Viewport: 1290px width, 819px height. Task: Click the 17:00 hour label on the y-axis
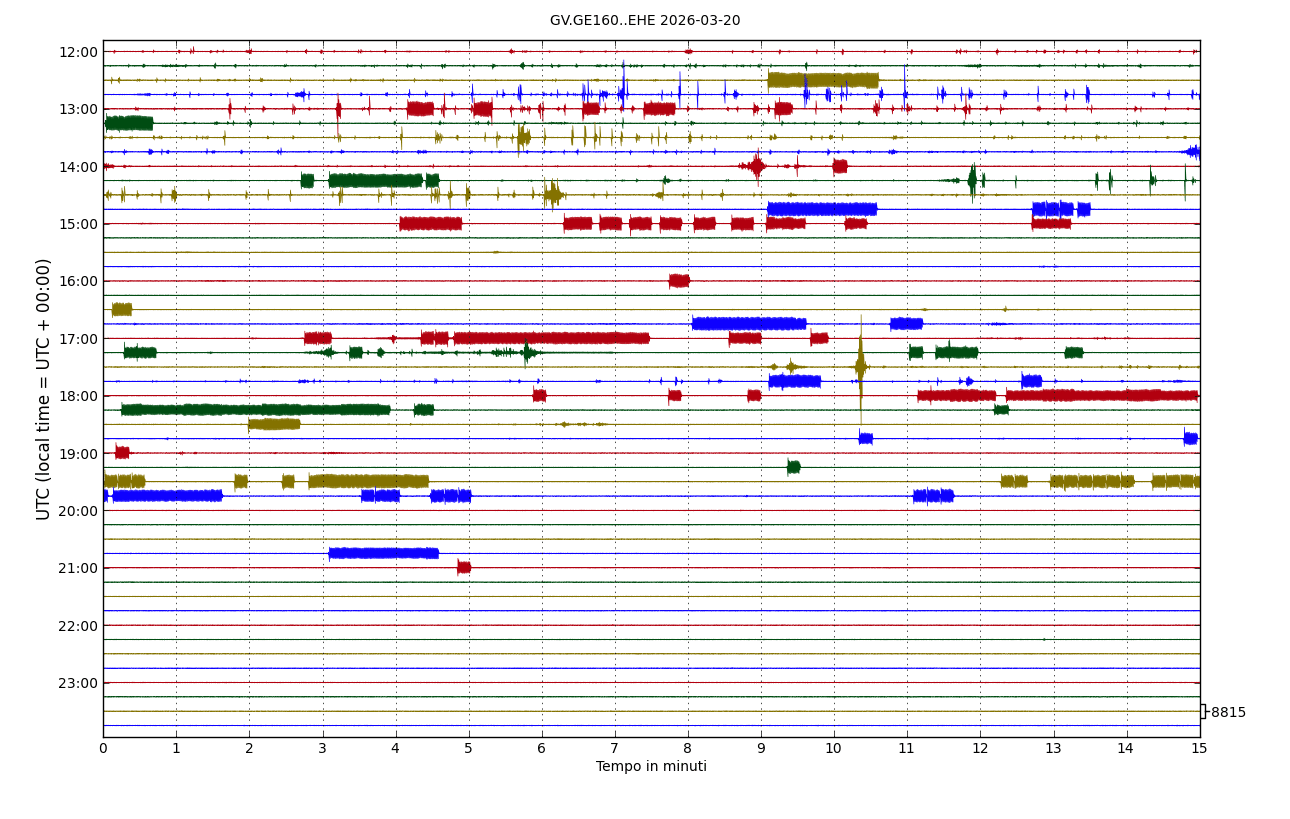79,339
